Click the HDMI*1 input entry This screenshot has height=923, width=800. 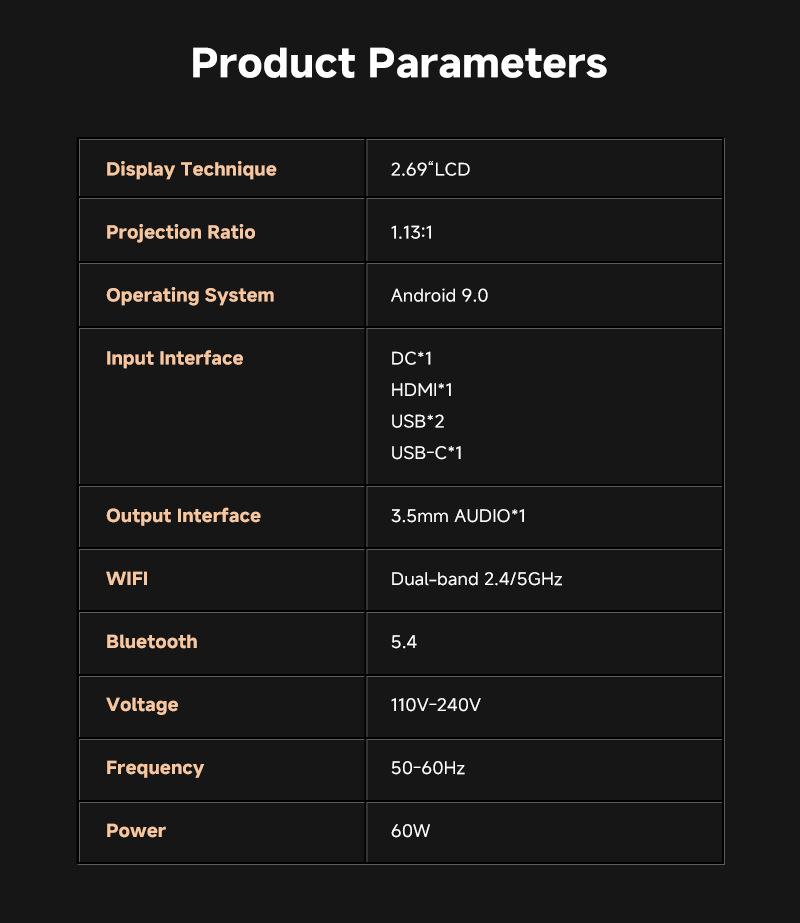pos(422,390)
